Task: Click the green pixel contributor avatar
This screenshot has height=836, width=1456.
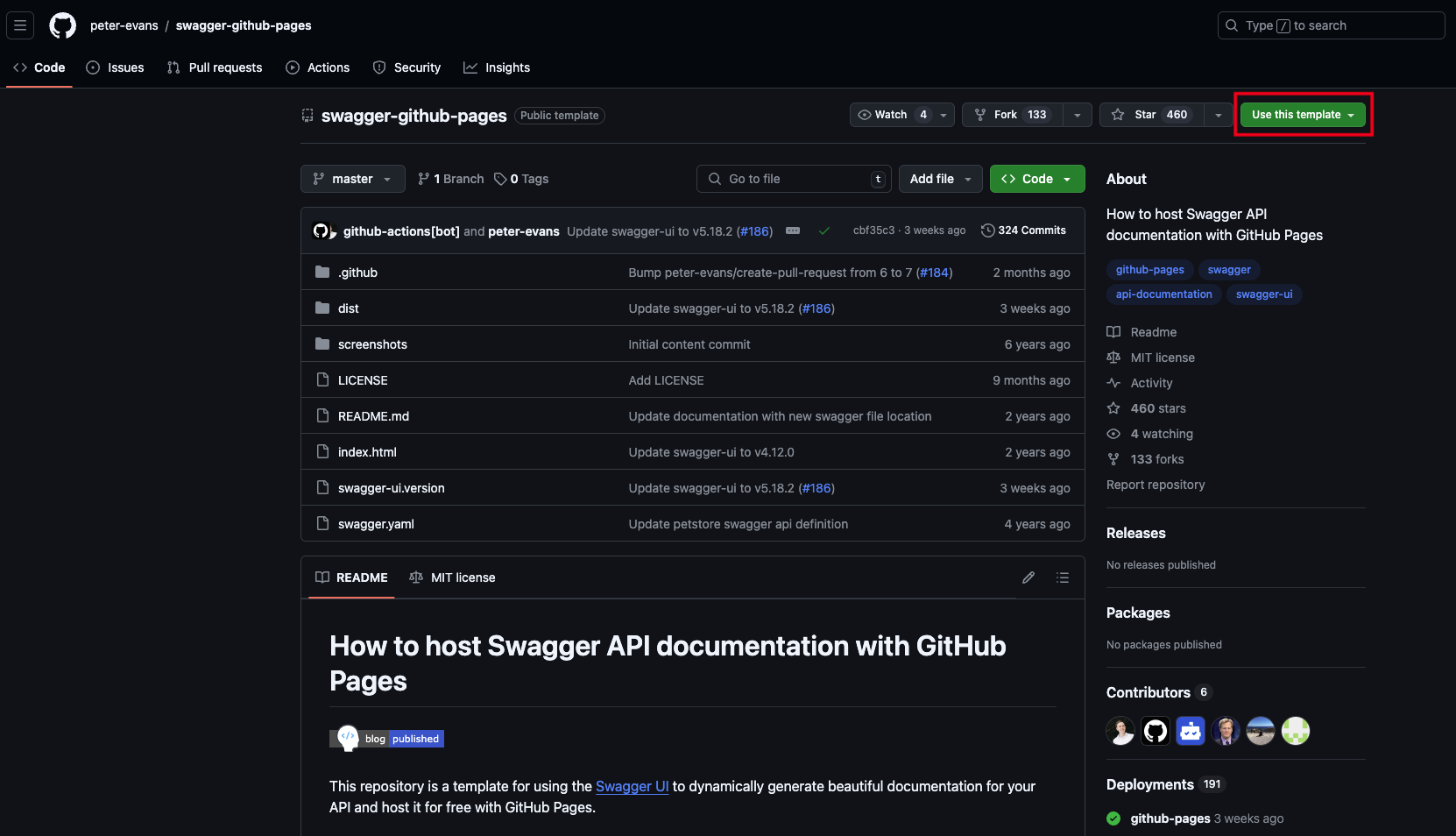Action: coord(1296,731)
